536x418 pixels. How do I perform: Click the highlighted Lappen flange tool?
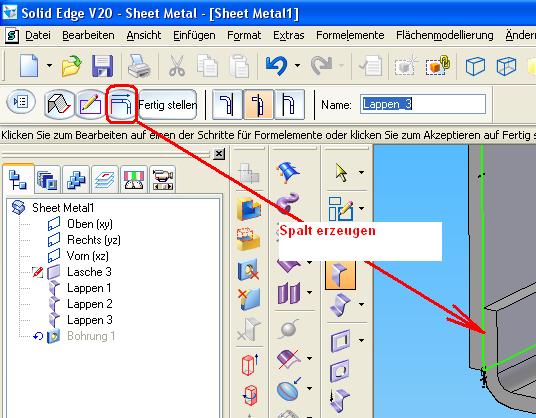pos(340,274)
